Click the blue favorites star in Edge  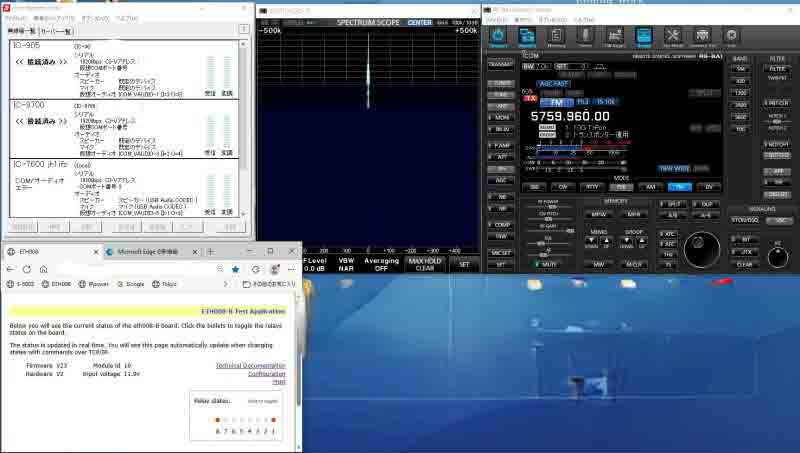(x=235, y=269)
